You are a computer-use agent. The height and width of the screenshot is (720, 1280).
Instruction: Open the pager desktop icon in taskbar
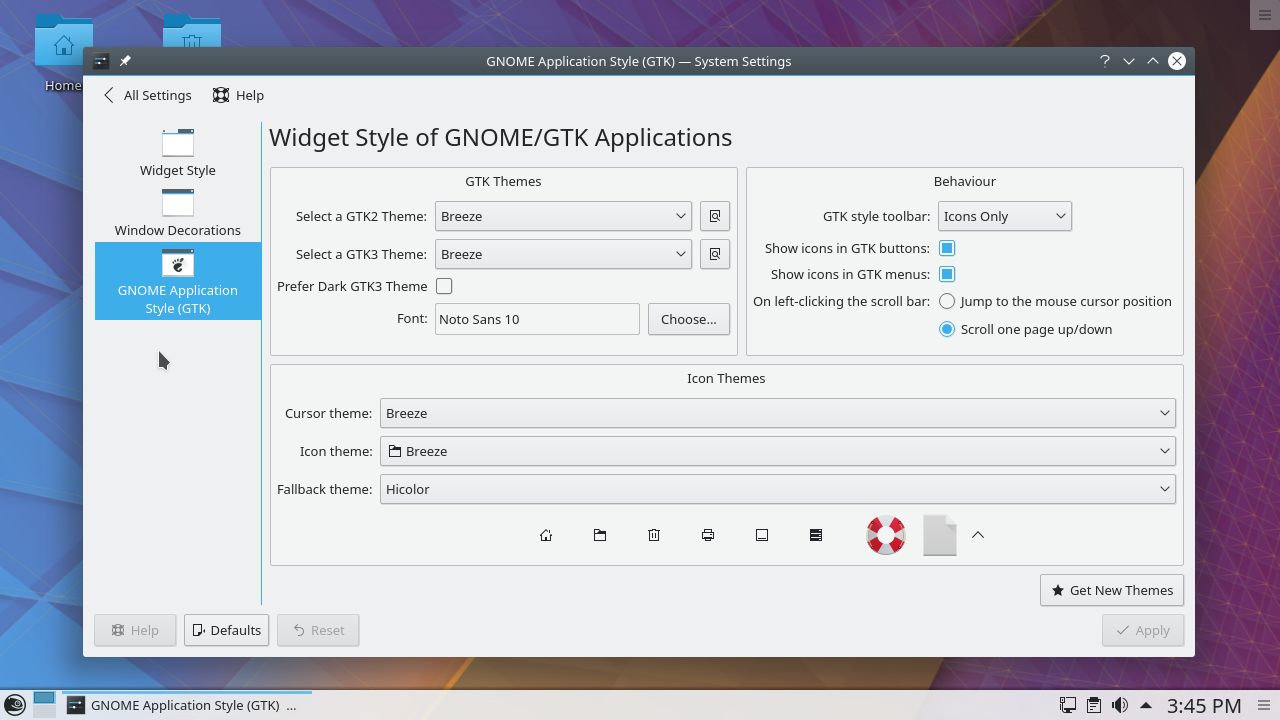click(44, 705)
